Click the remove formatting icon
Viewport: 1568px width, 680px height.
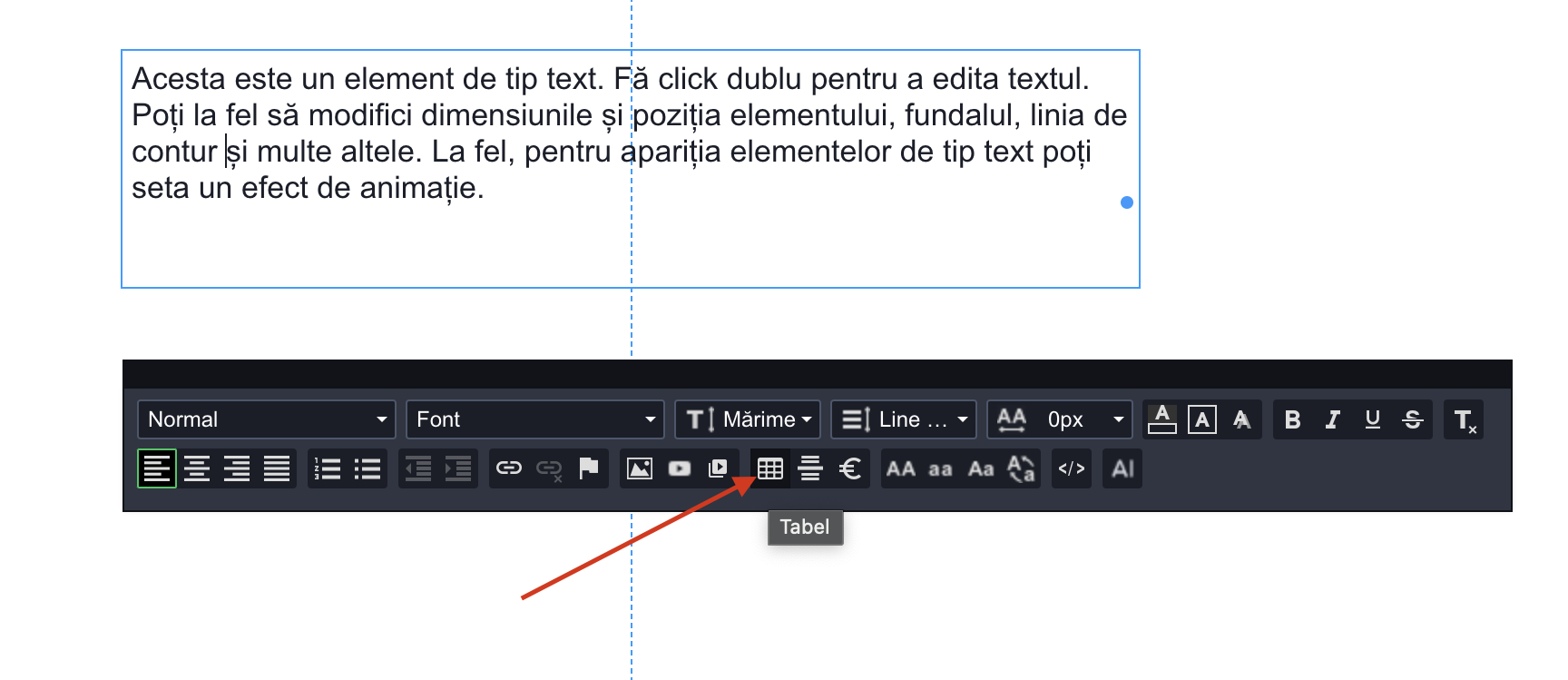1465,420
